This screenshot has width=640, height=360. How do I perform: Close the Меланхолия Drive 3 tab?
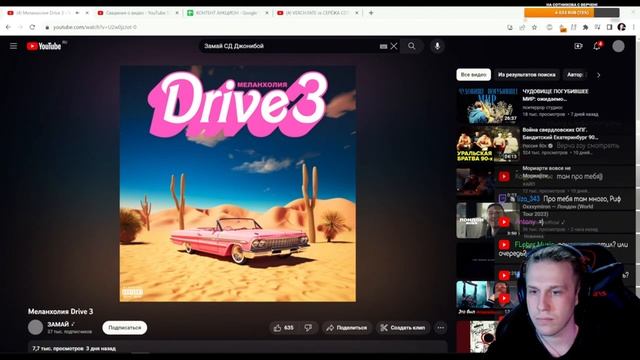pyautogui.click(x=87, y=13)
